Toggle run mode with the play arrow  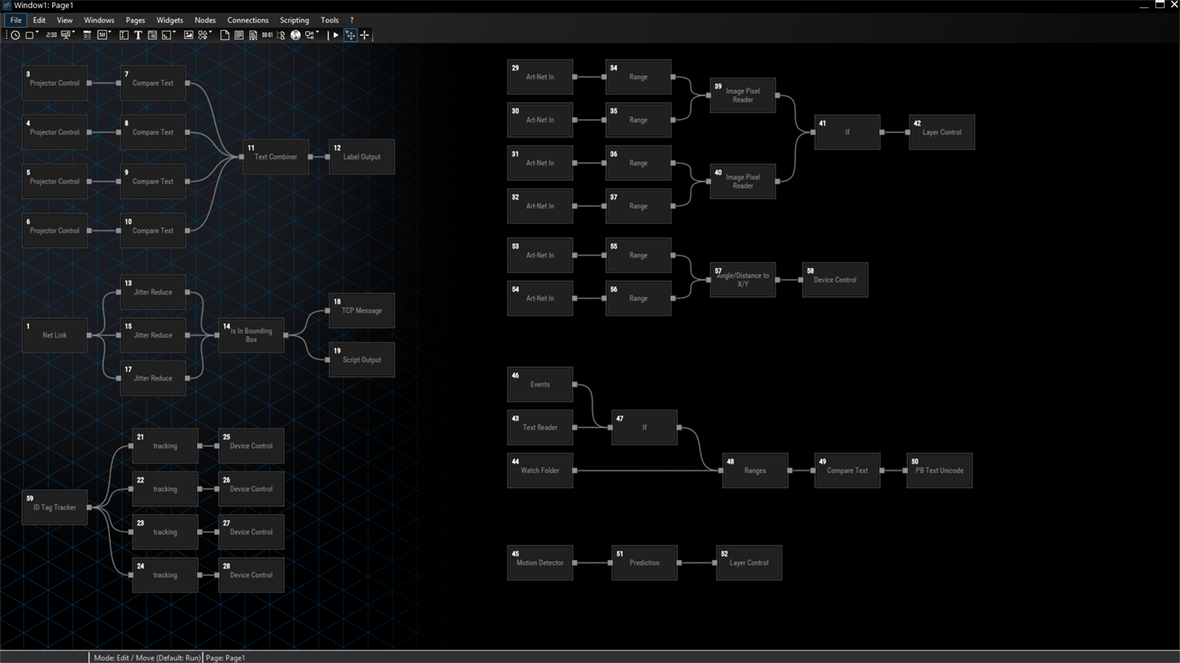click(x=336, y=35)
